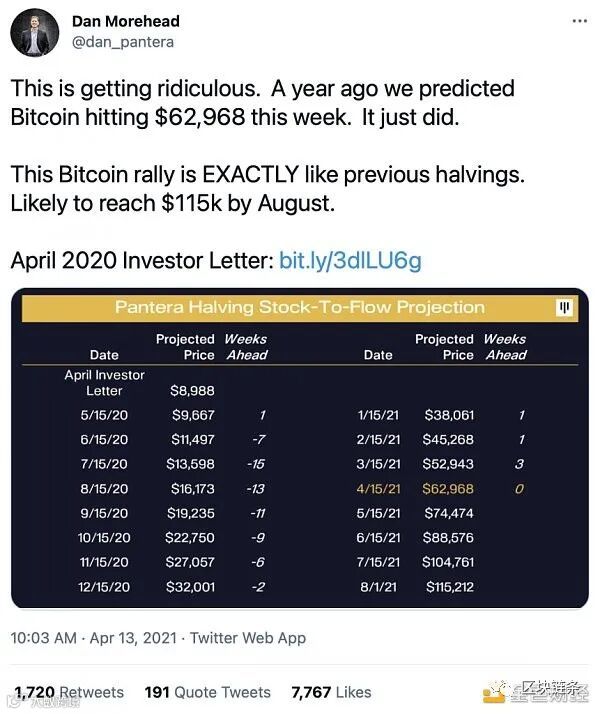600x714 pixels.
Task: Click the Pantera Halving Stock-To-Flow Projection title
Action: tap(300, 307)
